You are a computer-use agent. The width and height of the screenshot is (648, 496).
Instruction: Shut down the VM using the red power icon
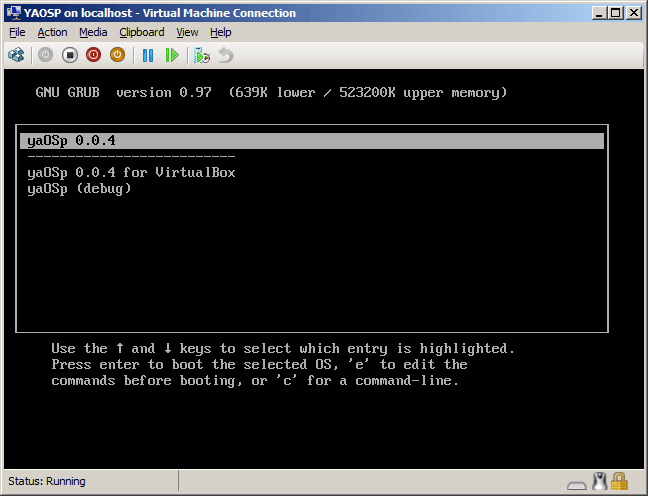coord(93,55)
